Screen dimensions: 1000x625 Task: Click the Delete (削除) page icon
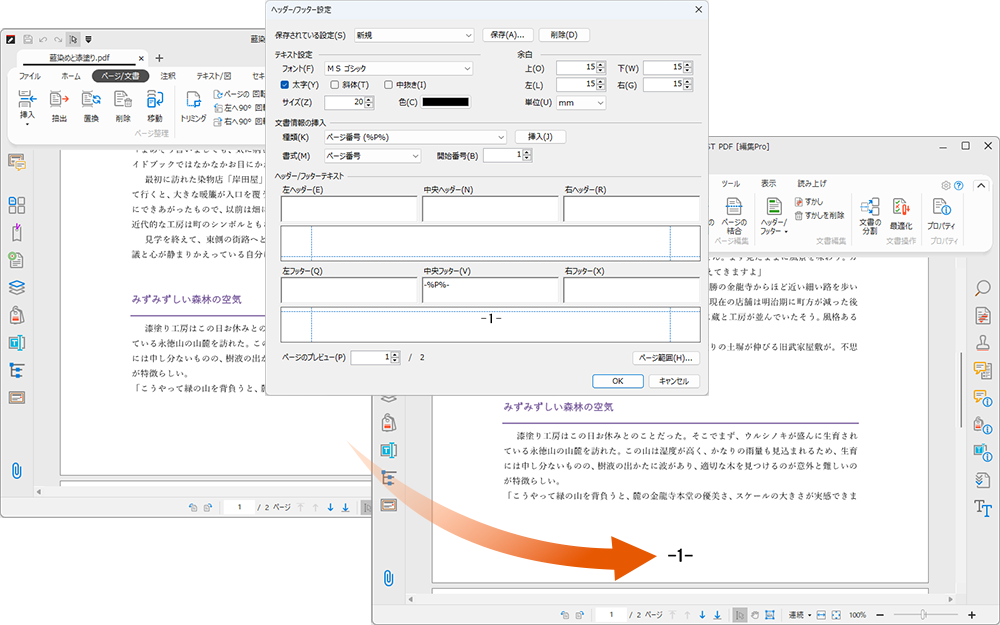[123, 99]
